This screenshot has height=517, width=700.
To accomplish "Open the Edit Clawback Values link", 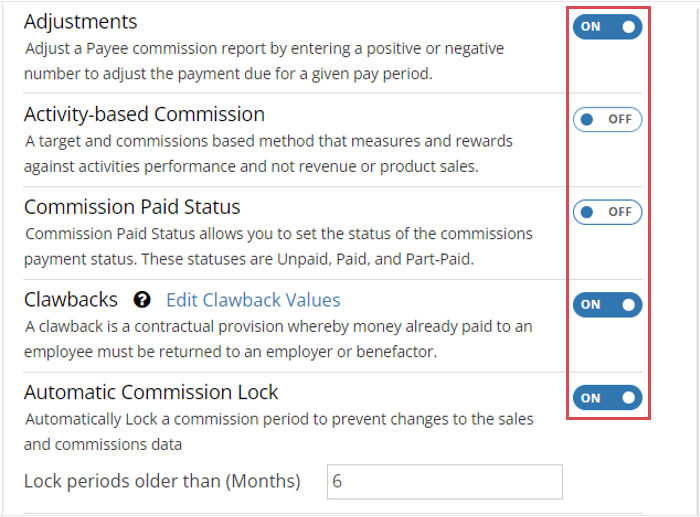I will click(253, 300).
